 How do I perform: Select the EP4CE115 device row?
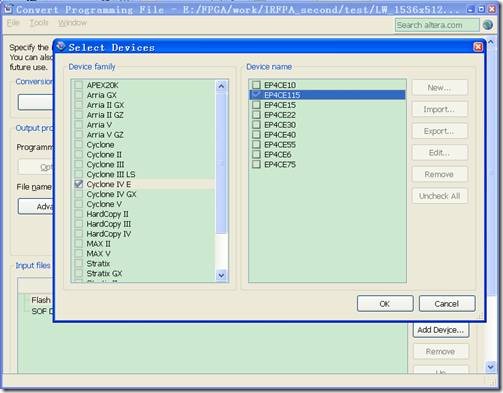[x=327, y=95]
